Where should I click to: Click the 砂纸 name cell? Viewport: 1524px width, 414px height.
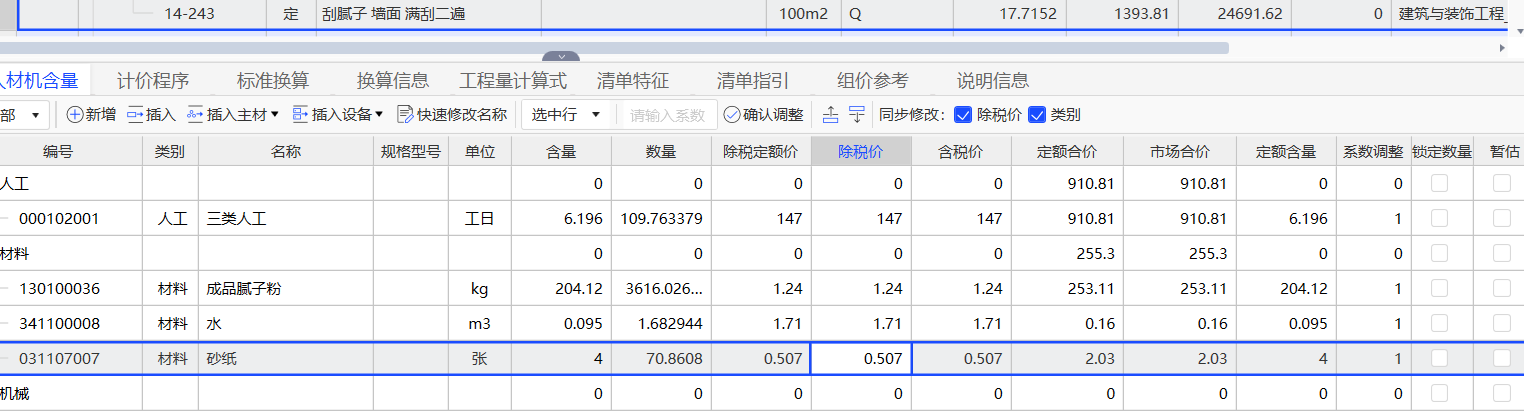(x=286, y=358)
